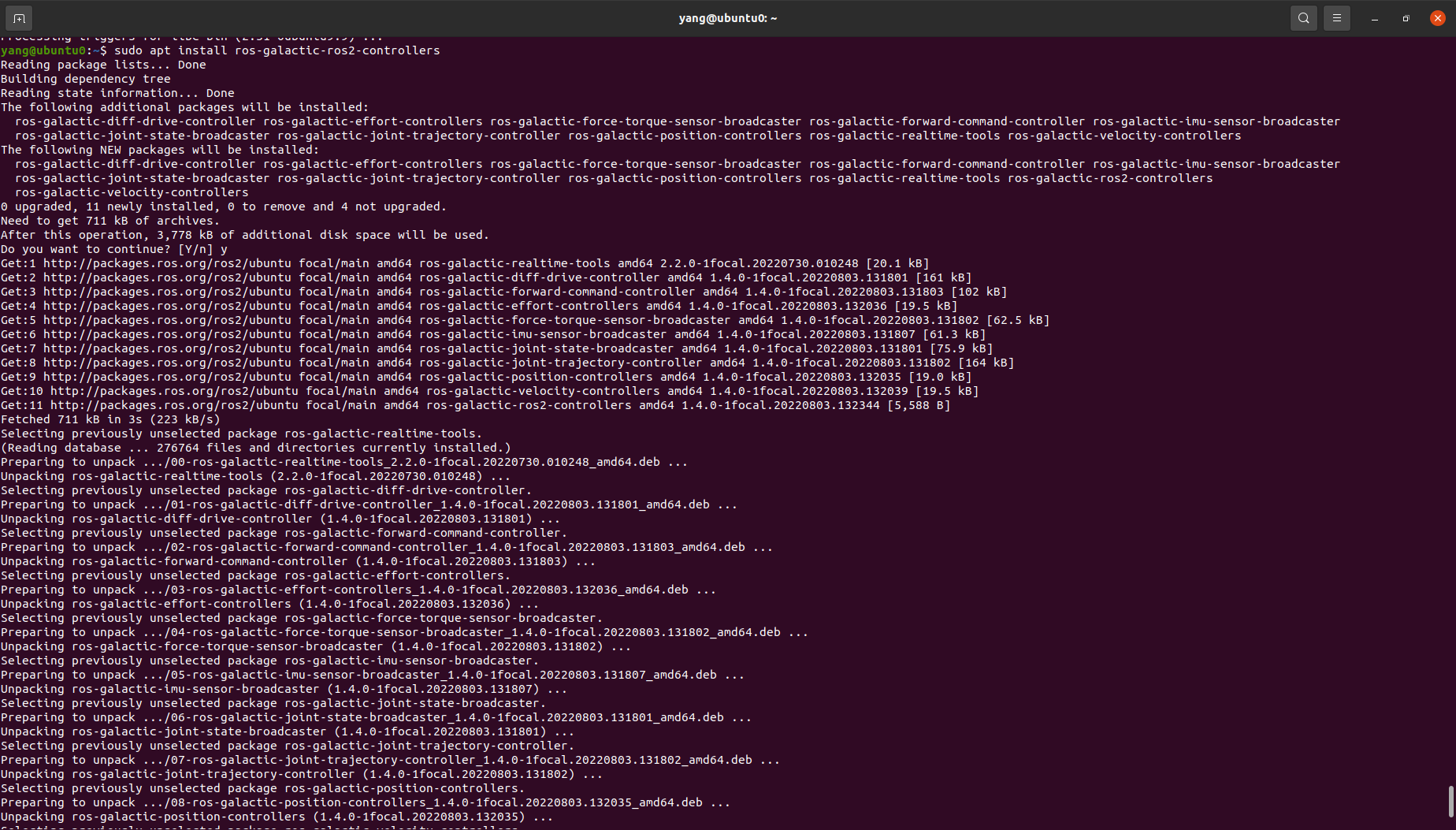Click the '(Reading database ... 276764 files' line
Viewport: 1456px width, 830px height.
click(x=256, y=448)
